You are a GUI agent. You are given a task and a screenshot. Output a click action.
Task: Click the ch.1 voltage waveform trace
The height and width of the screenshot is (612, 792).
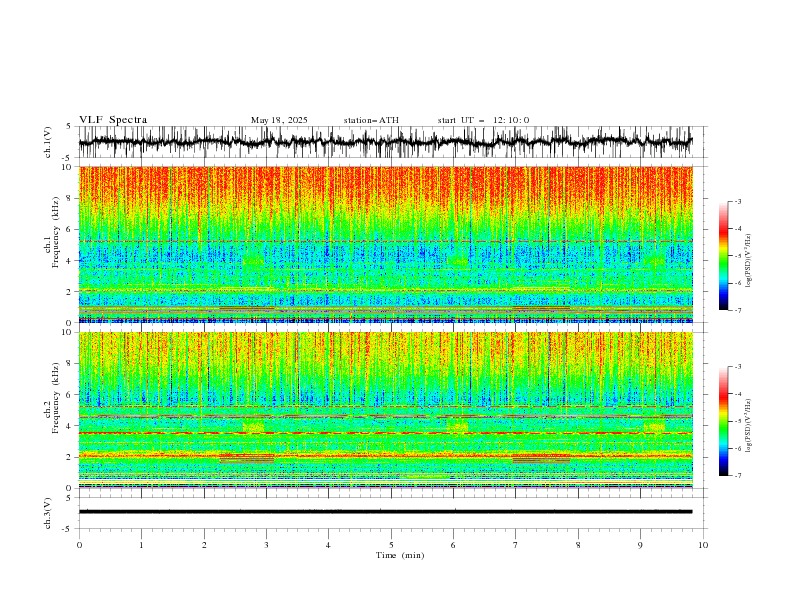[385, 142]
